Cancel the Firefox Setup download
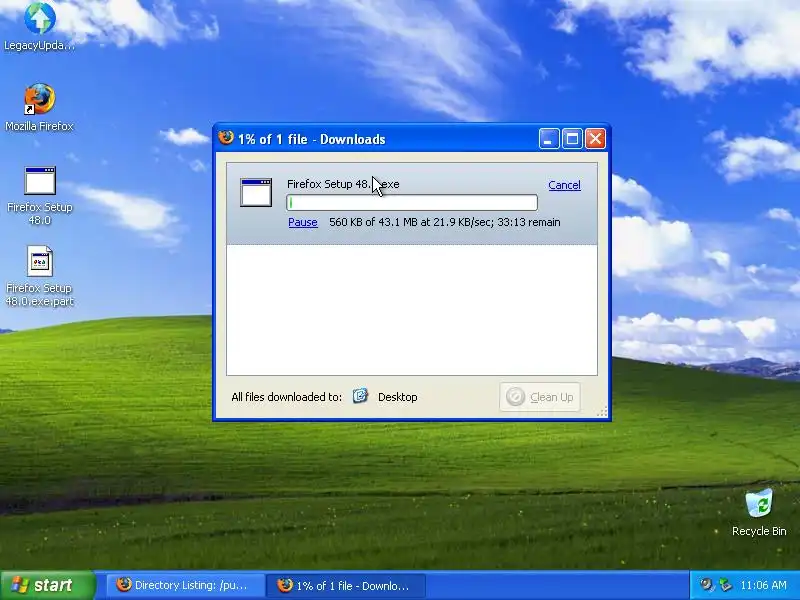800x600 pixels. tap(564, 185)
